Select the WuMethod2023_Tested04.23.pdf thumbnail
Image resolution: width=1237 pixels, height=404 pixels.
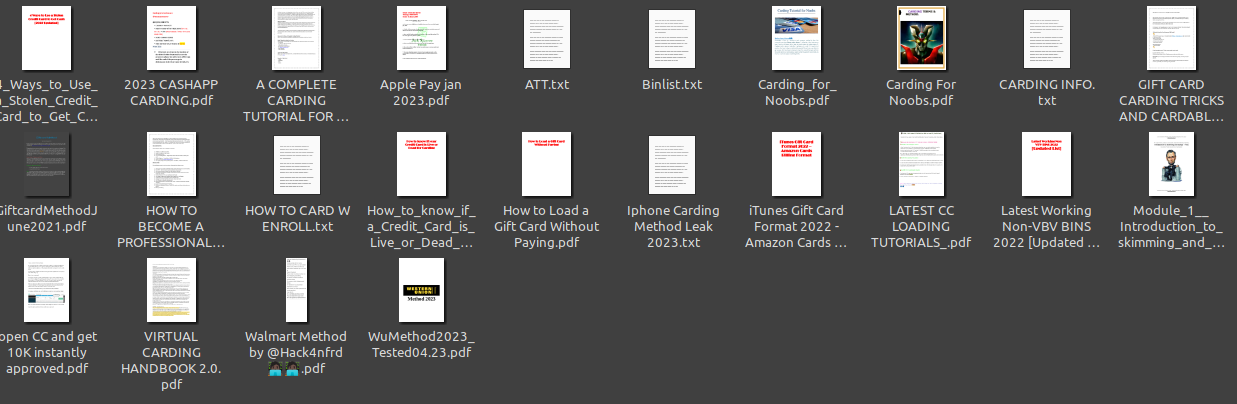[421, 289]
